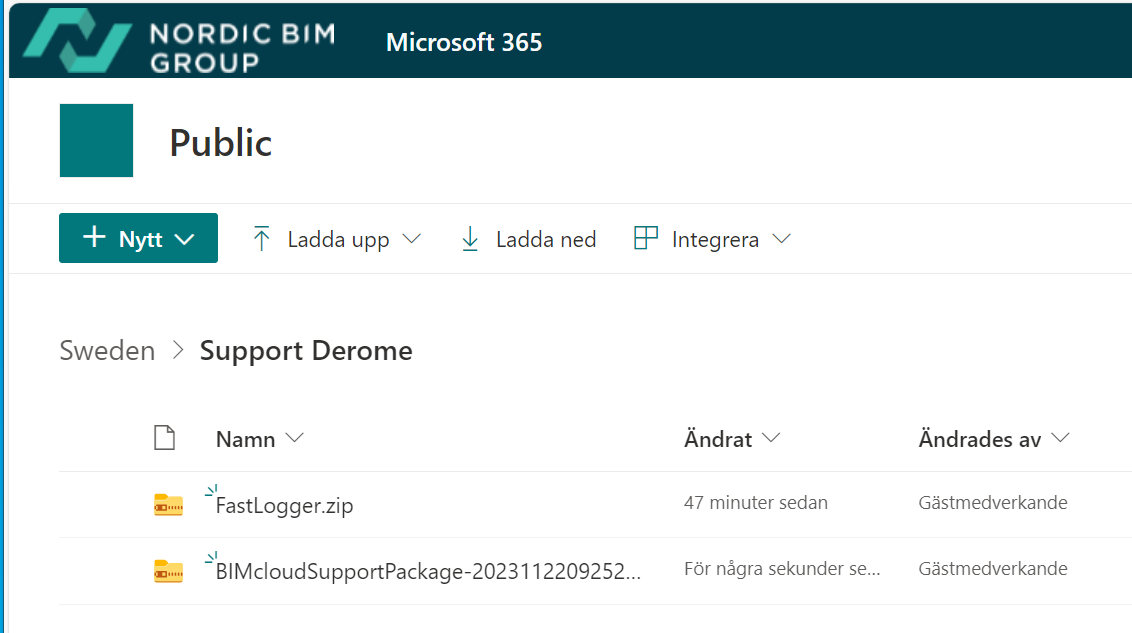The image size is (1132, 633).
Task: Click the Public site title
Action: coord(221,143)
